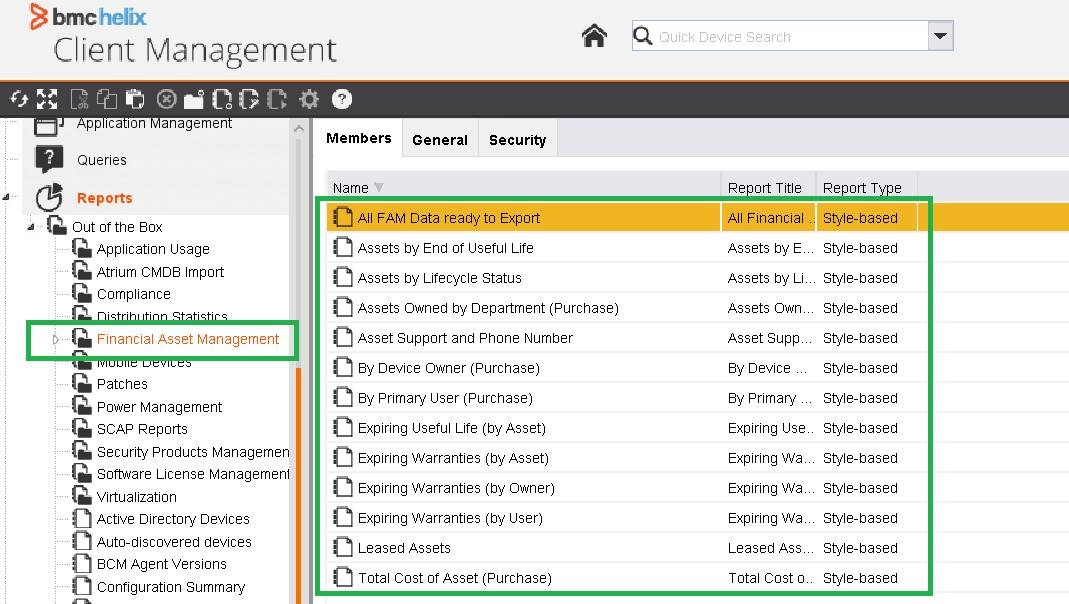
Task: Click the Generate Report play icon
Action: click(277, 100)
